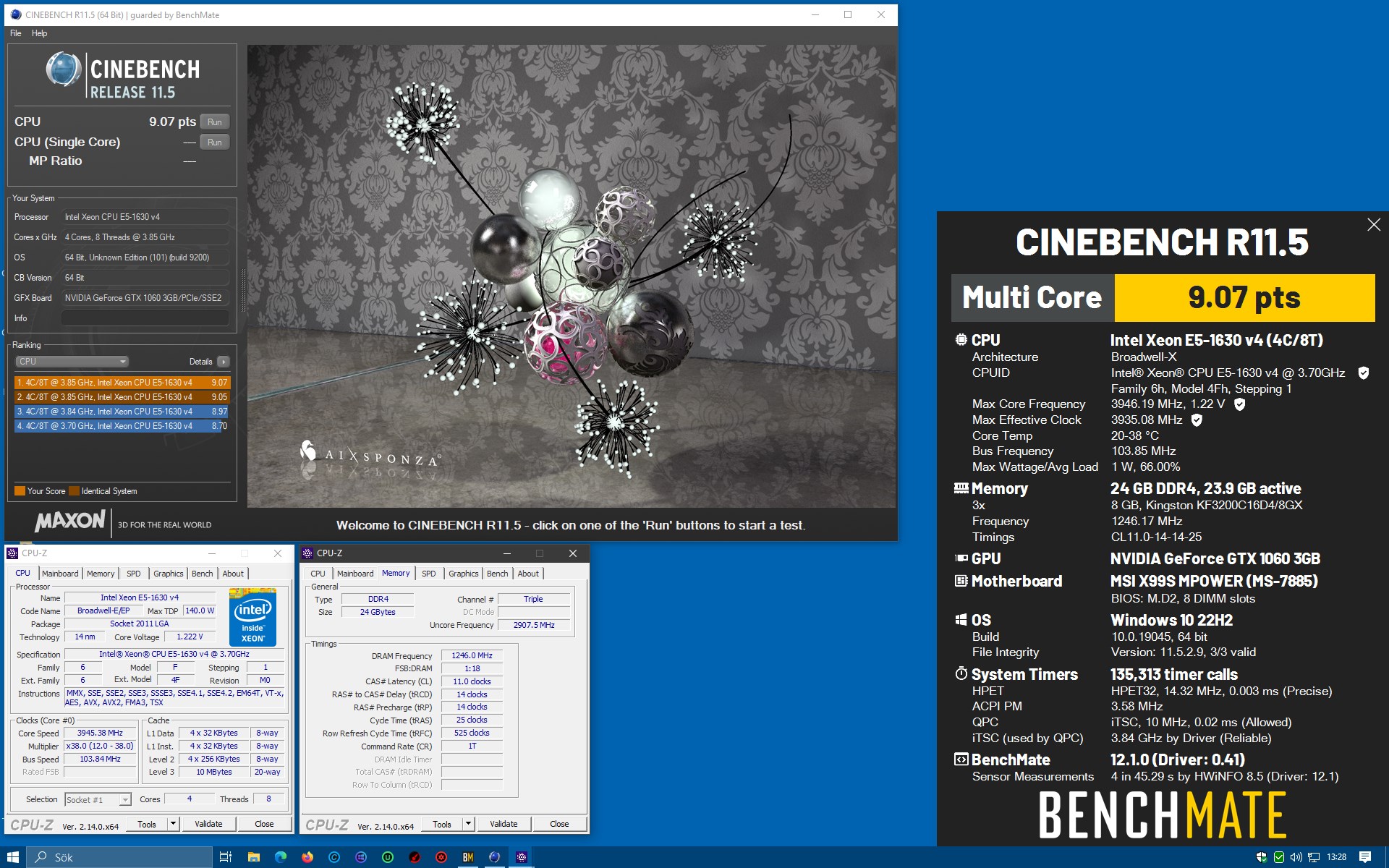Open Task View from the taskbar
Screen dimensions: 1389x868
225,857
